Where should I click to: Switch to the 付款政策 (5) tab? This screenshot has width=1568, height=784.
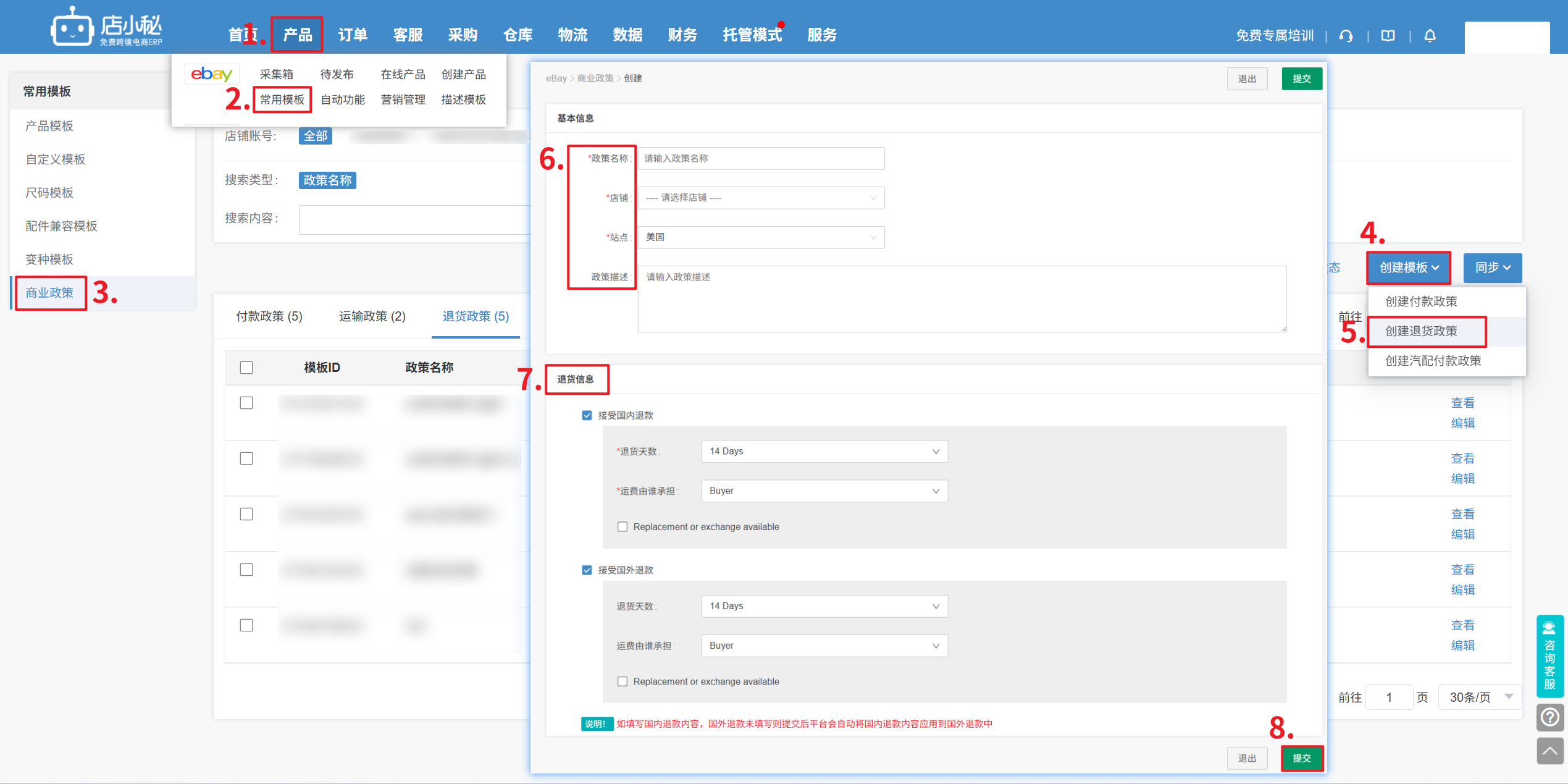pos(269,316)
